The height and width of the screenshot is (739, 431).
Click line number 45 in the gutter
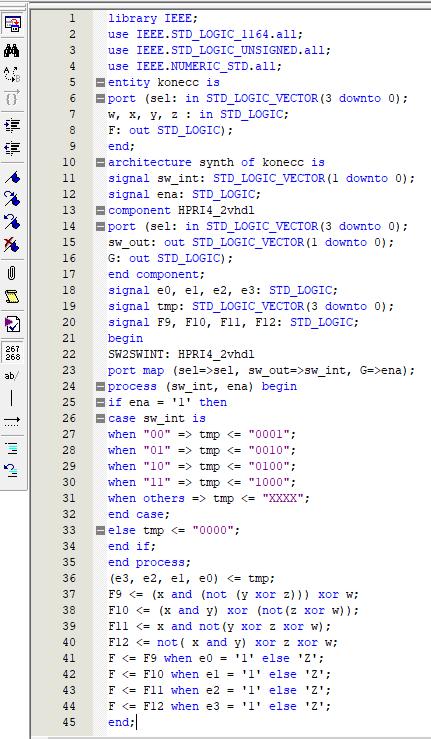click(69, 722)
